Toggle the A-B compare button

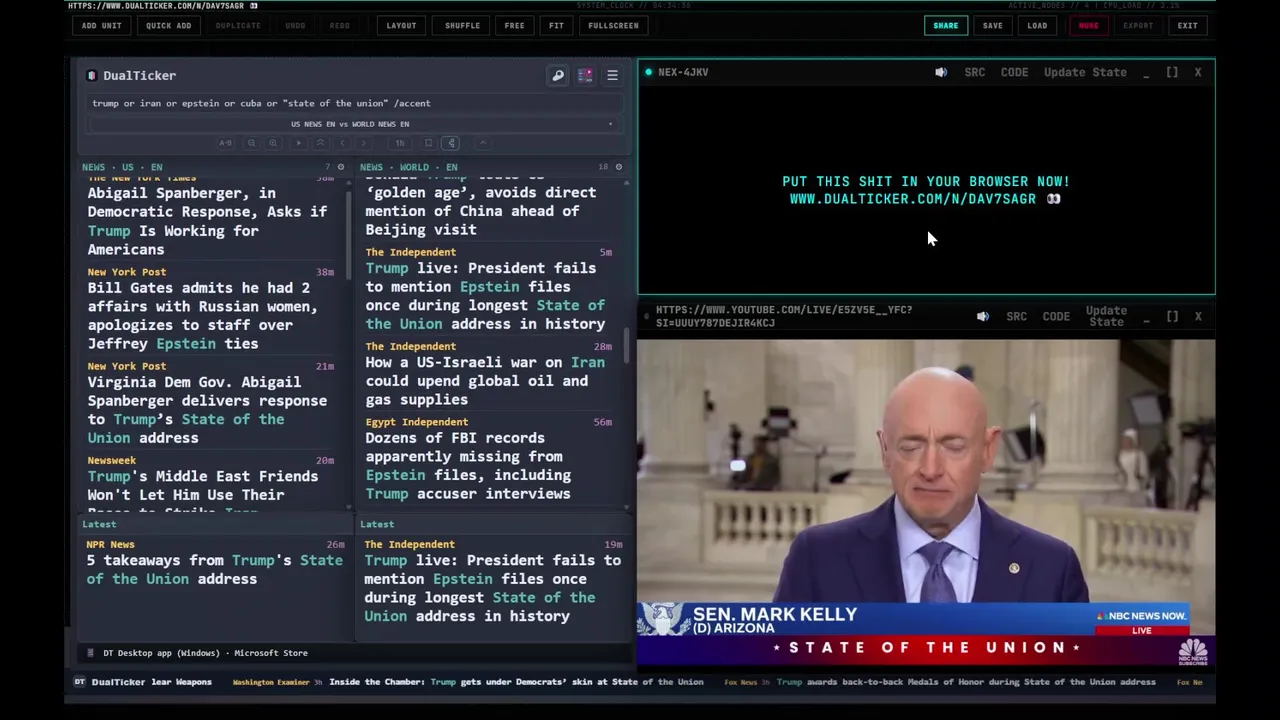tap(225, 143)
